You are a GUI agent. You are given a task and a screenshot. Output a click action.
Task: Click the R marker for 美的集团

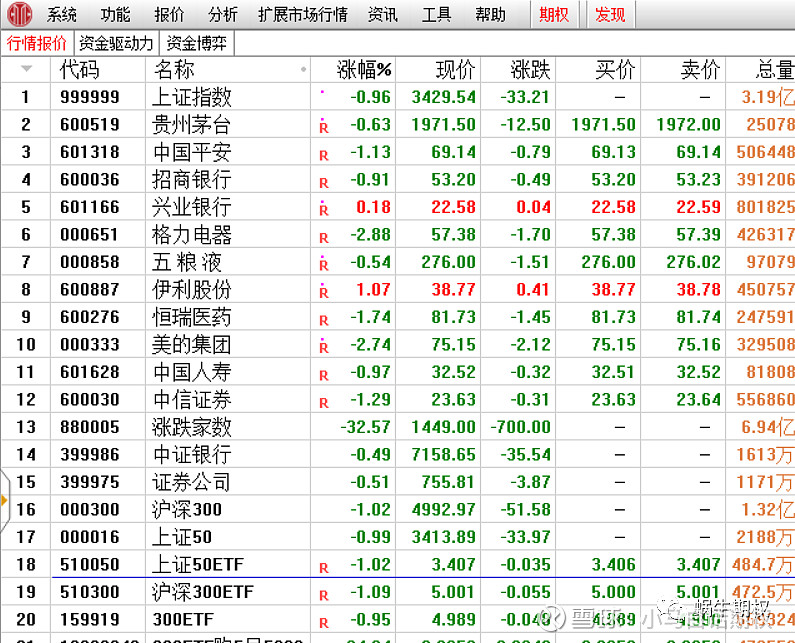coord(323,346)
